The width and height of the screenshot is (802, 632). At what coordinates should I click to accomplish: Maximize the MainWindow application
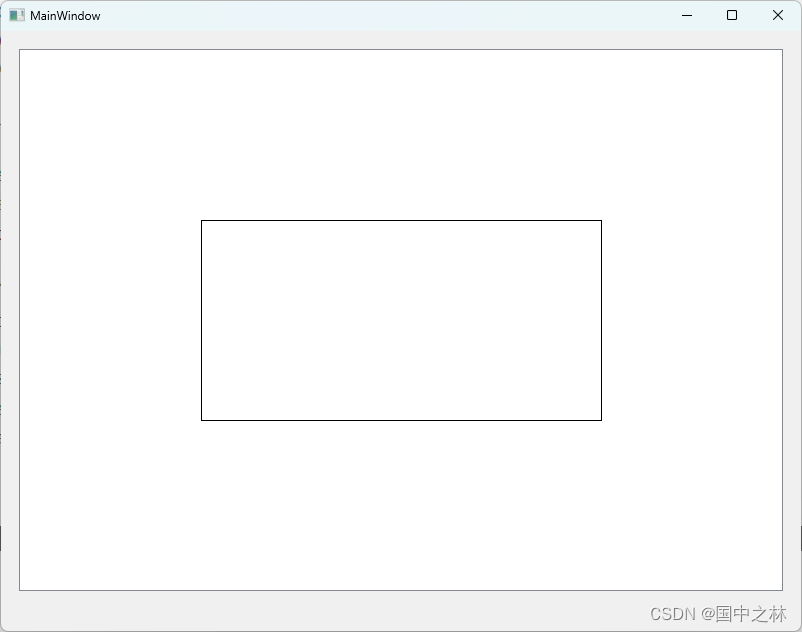point(731,15)
